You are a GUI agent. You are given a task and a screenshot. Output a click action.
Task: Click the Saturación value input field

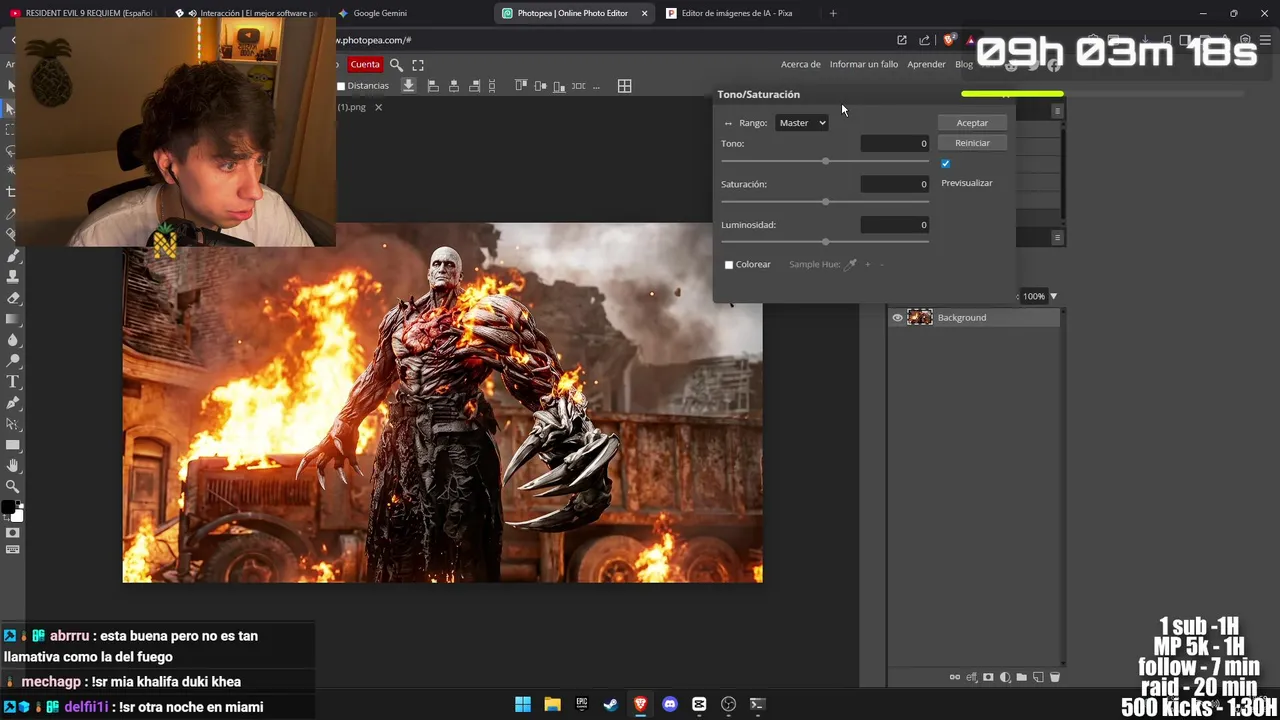tap(895, 184)
